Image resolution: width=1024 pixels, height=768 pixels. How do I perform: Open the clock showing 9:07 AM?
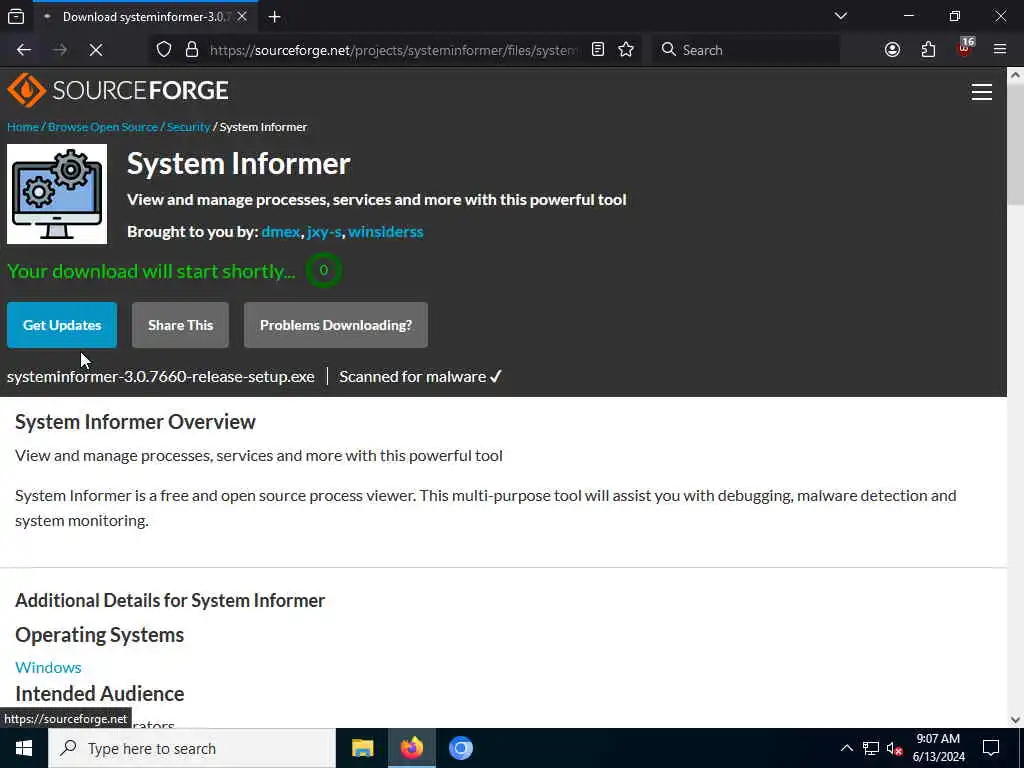[938, 748]
